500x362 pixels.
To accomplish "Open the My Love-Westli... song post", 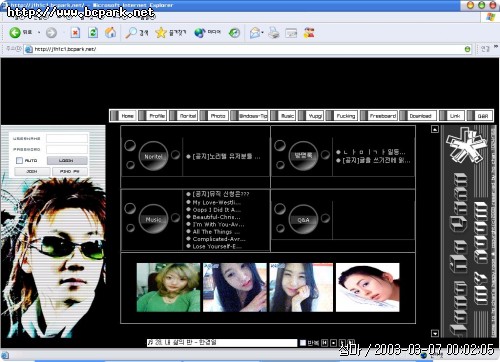I will pyautogui.click(x=216, y=202).
